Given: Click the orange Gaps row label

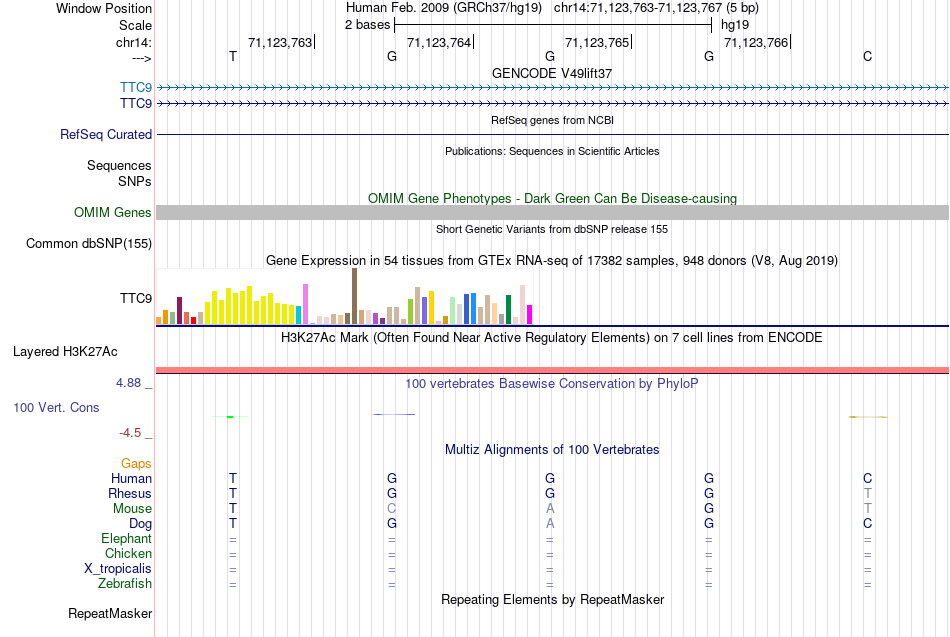Looking at the screenshot, I should coord(136,464).
